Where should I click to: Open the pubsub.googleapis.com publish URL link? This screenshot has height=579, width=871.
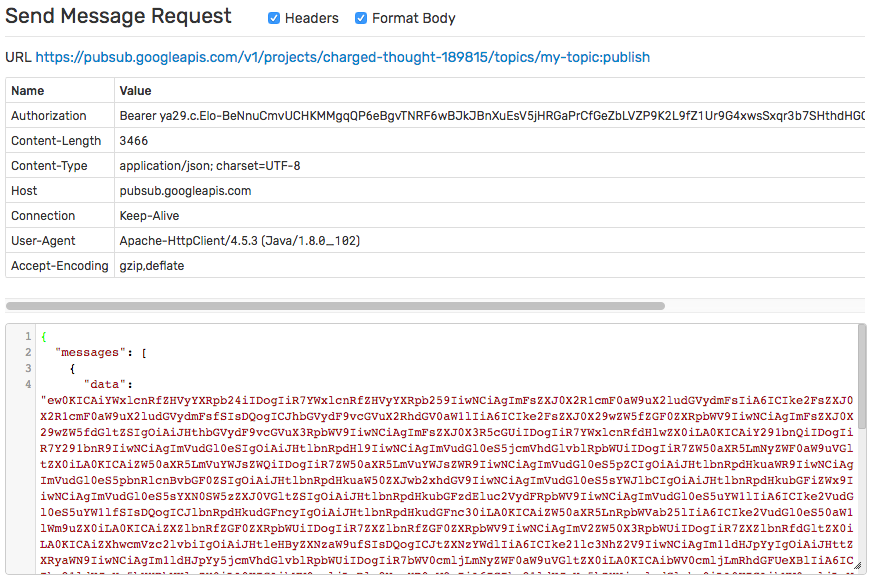point(342,57)
